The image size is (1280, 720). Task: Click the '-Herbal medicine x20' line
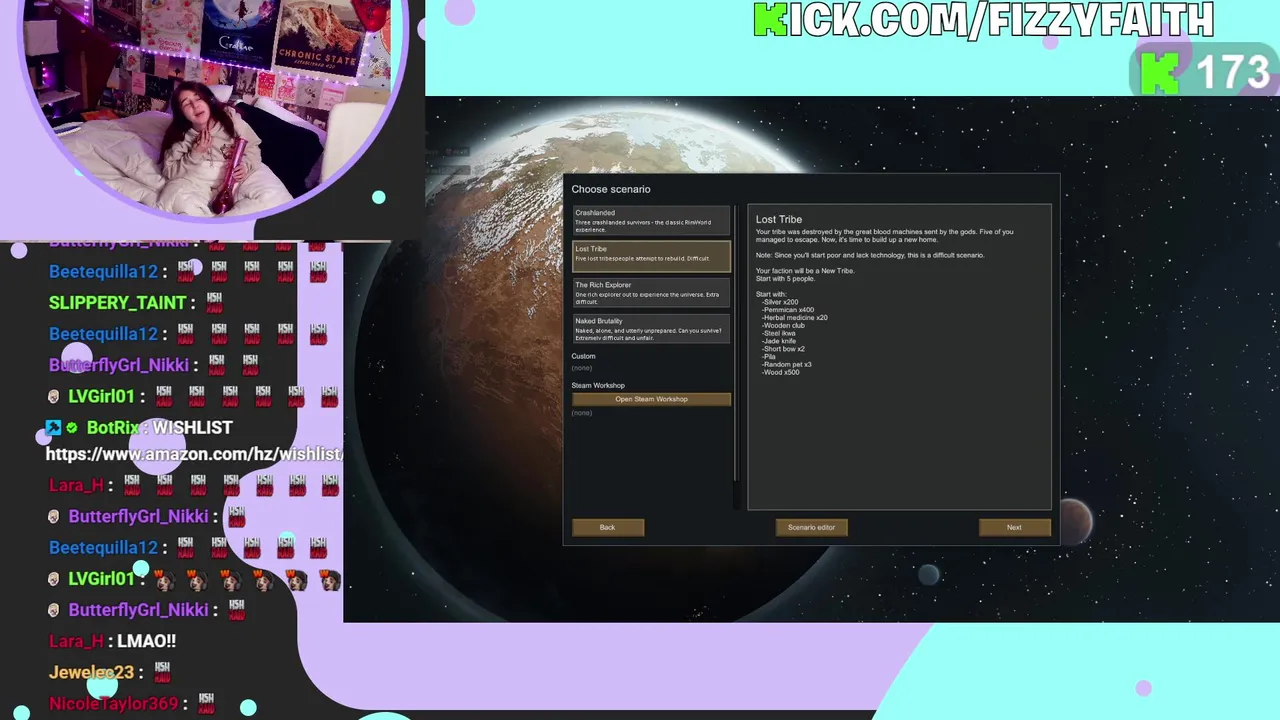pyautogui.click(x=794, y=318)
